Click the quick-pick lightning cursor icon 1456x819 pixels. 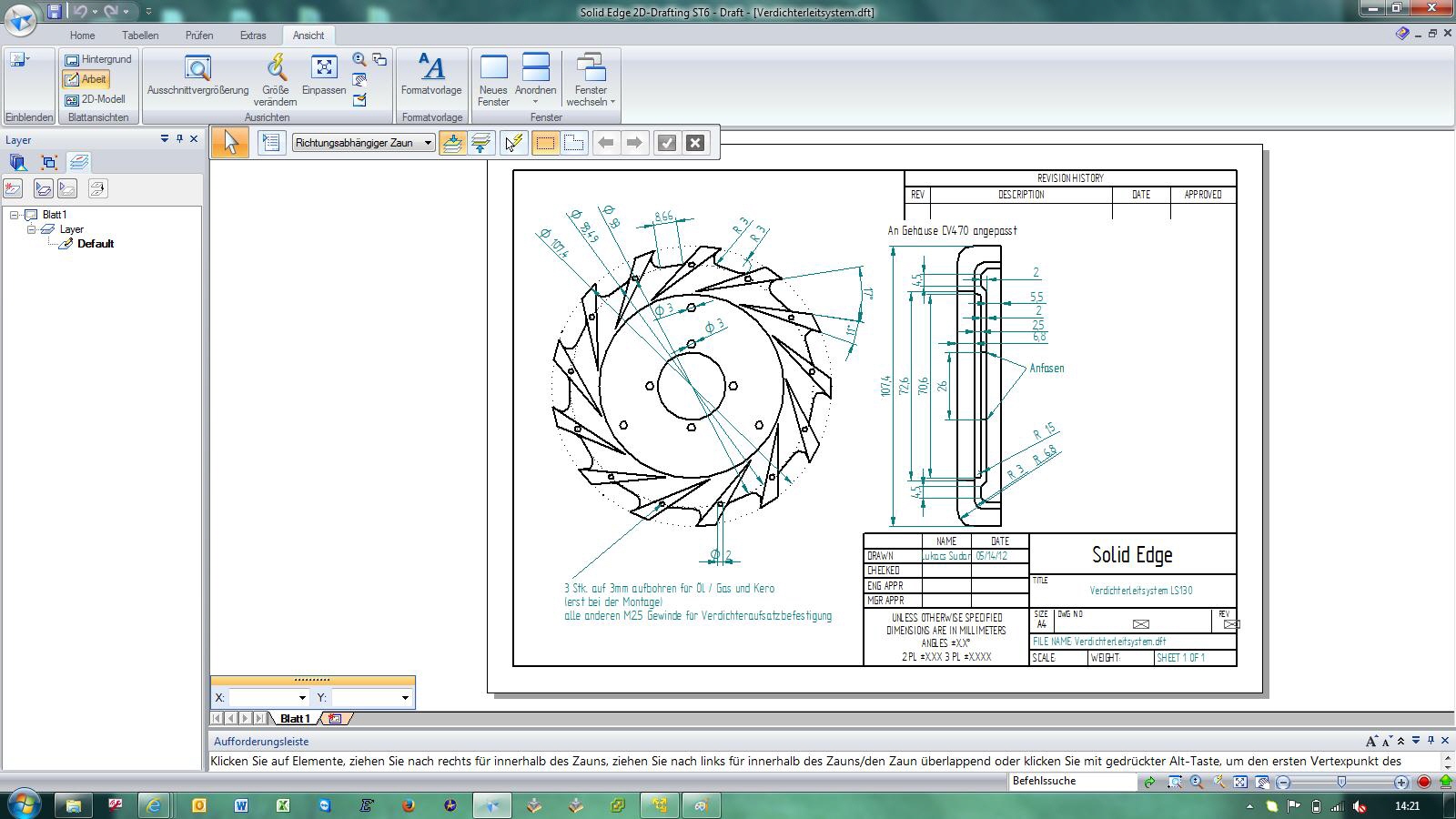(513, 142)
